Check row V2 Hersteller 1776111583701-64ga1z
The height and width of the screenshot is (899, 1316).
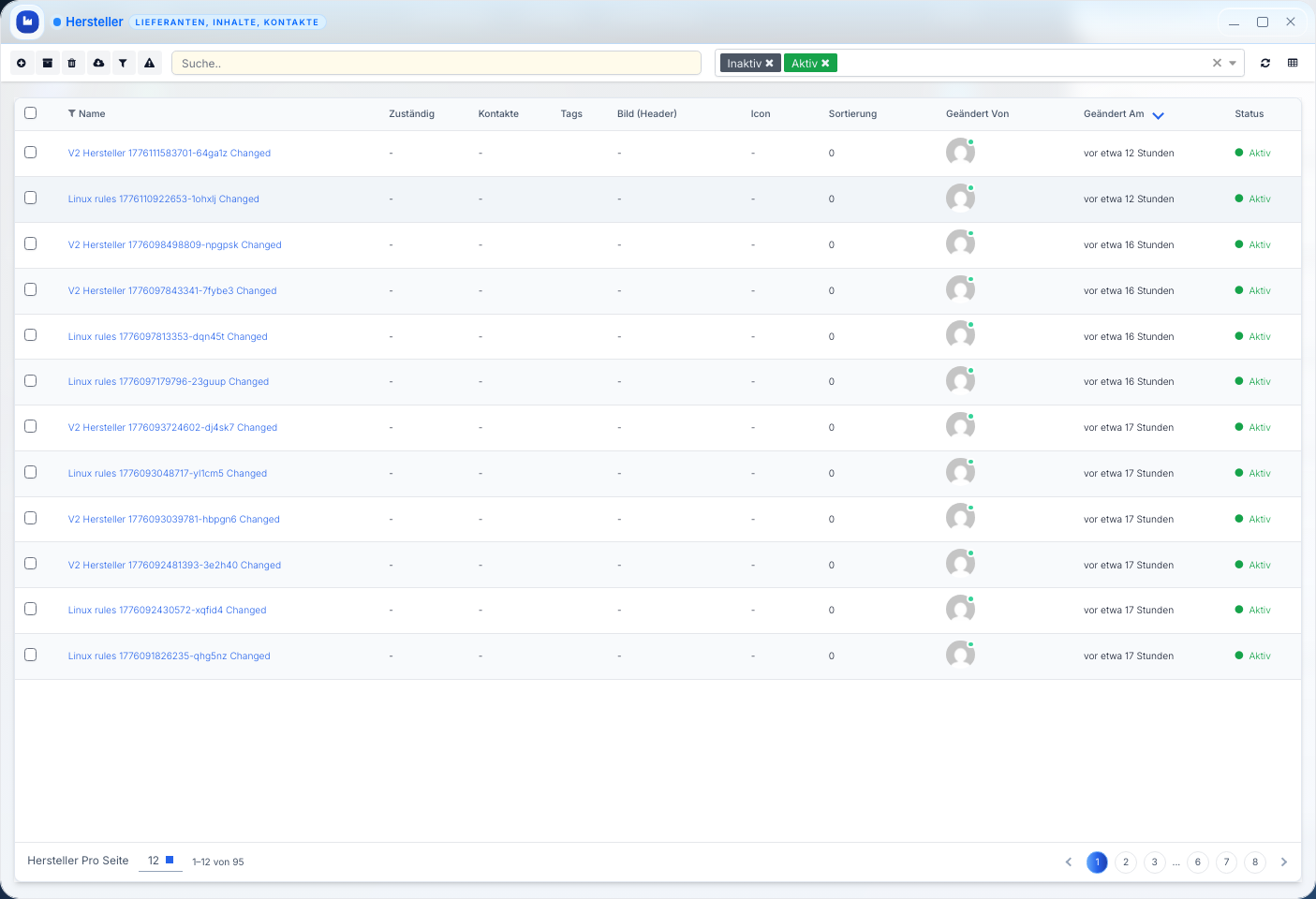coord(31,152)
